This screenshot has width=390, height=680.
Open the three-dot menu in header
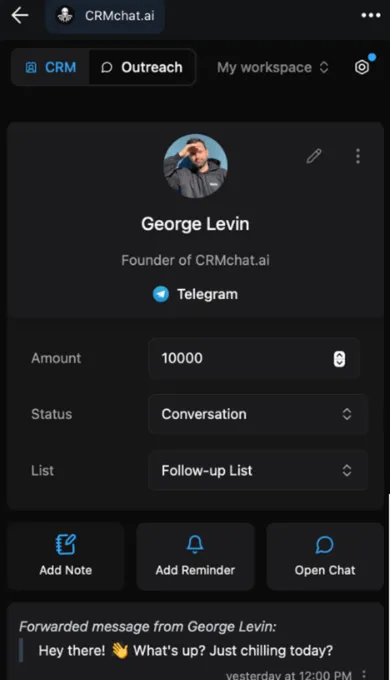pyautogui.click(x=370, y=16)
